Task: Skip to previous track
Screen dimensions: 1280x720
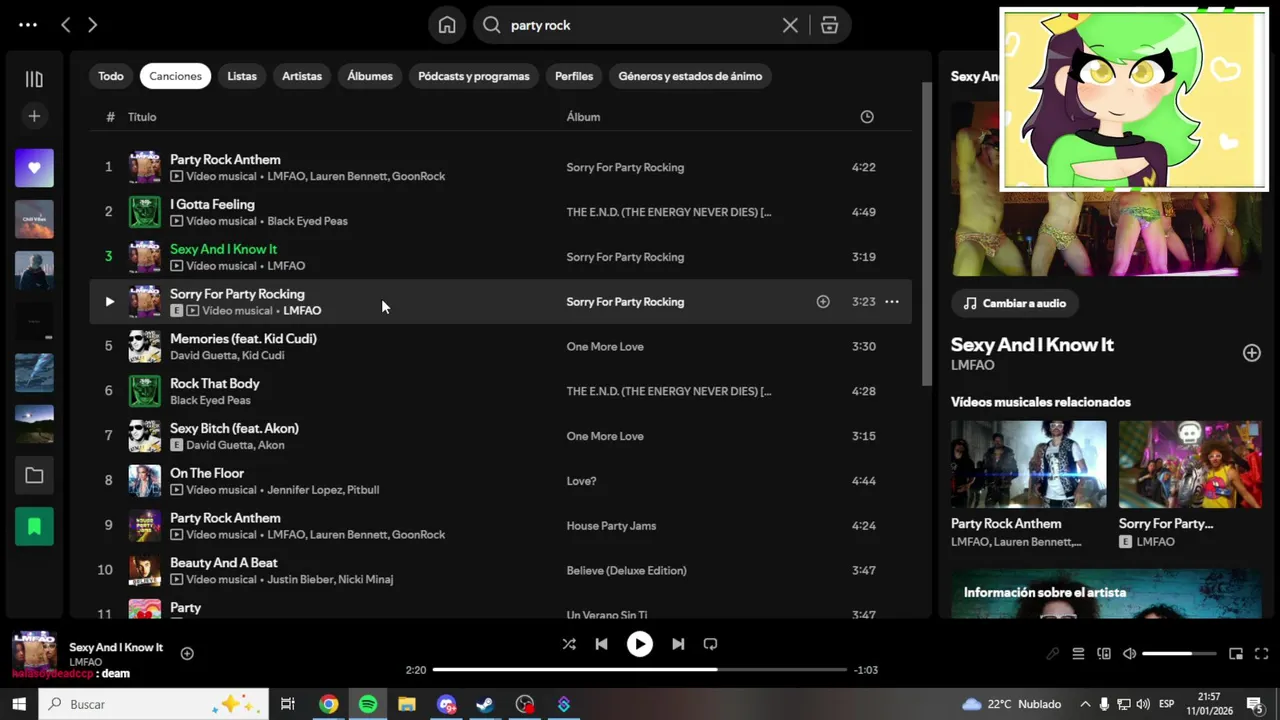Action: point(601,644)
